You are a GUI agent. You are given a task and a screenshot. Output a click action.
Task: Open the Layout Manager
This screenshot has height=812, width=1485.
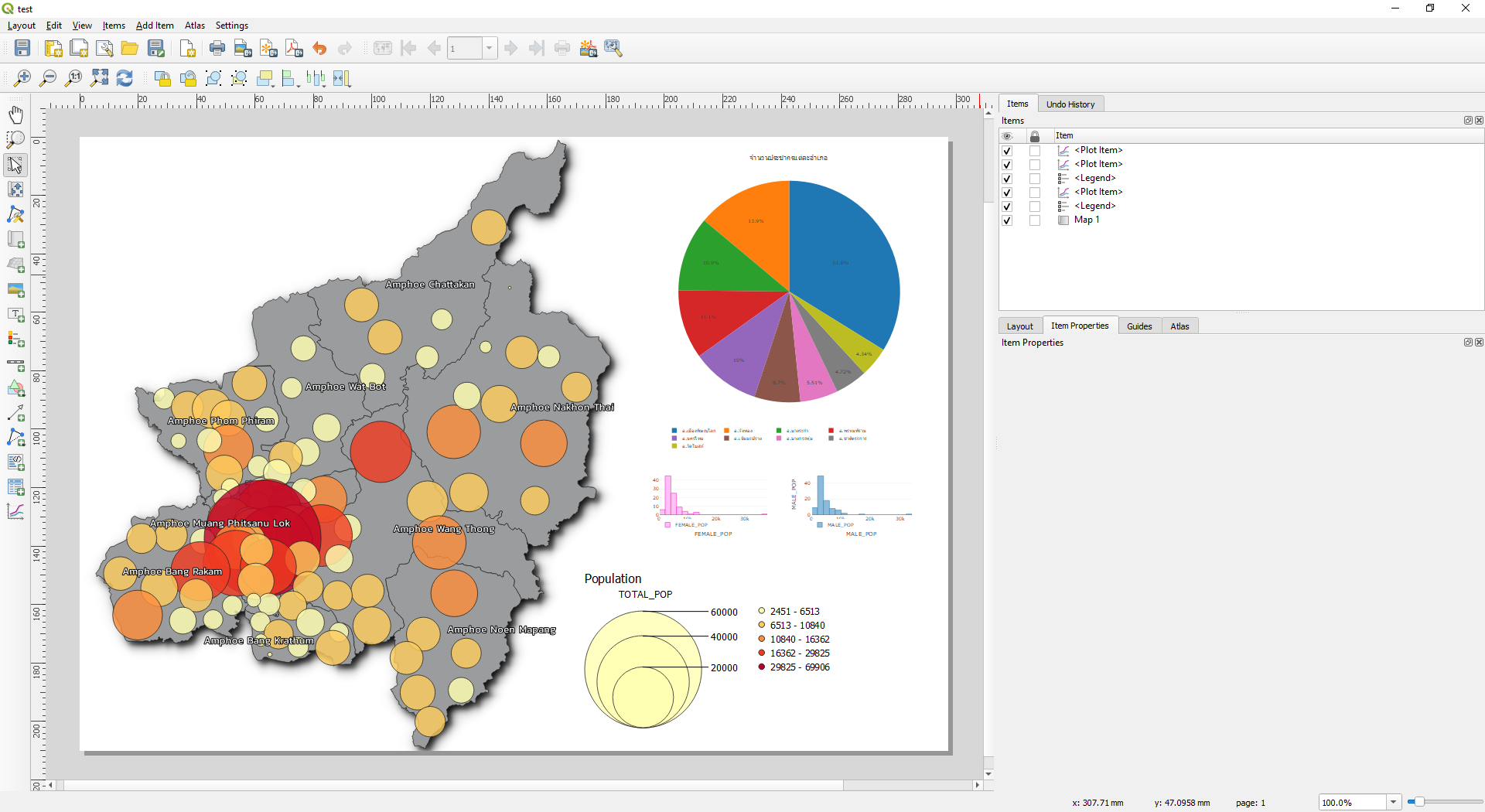tap(104, 48)
